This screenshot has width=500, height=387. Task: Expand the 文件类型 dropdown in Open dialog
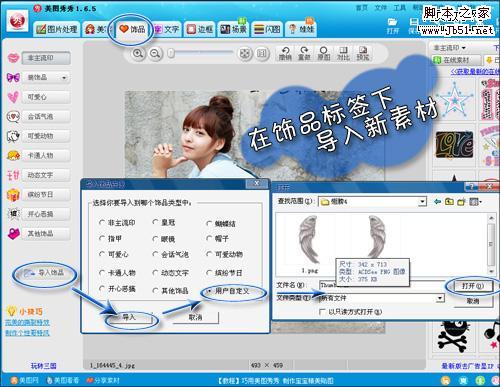440,298
